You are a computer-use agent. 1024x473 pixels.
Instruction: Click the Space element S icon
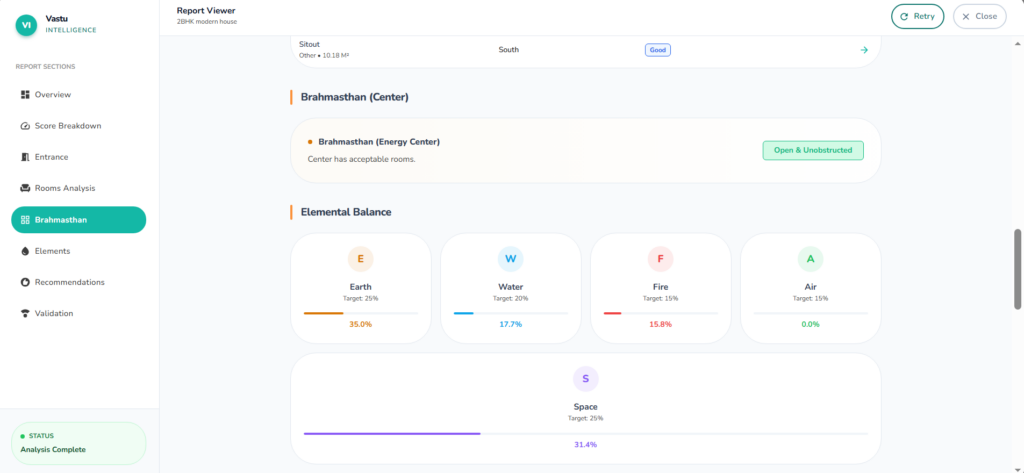click(585, 379)
